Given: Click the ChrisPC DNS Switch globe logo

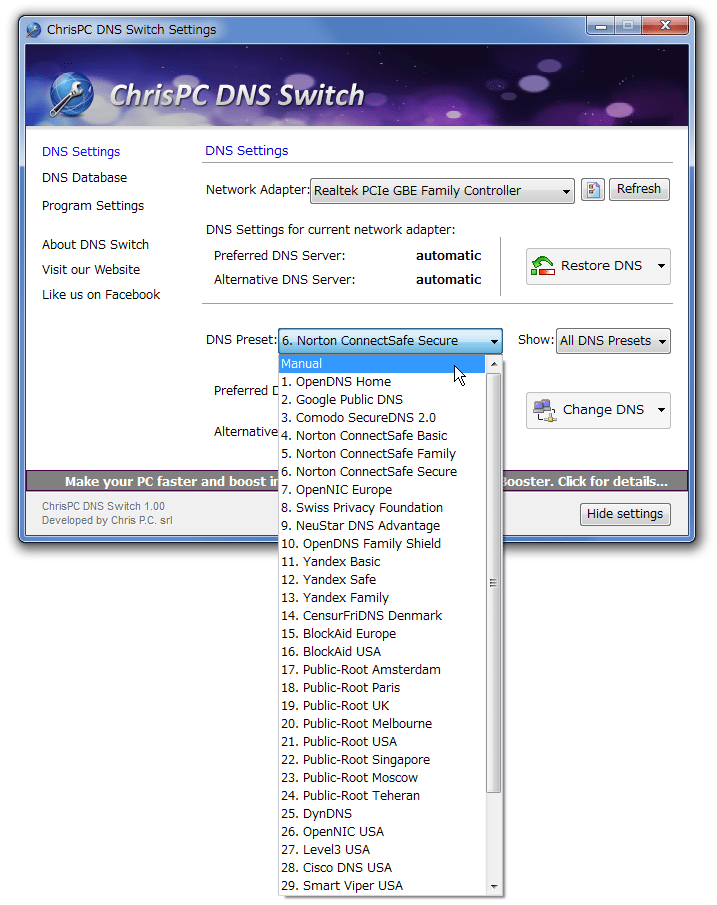Looking at the screenshot, I should [72, 94].
